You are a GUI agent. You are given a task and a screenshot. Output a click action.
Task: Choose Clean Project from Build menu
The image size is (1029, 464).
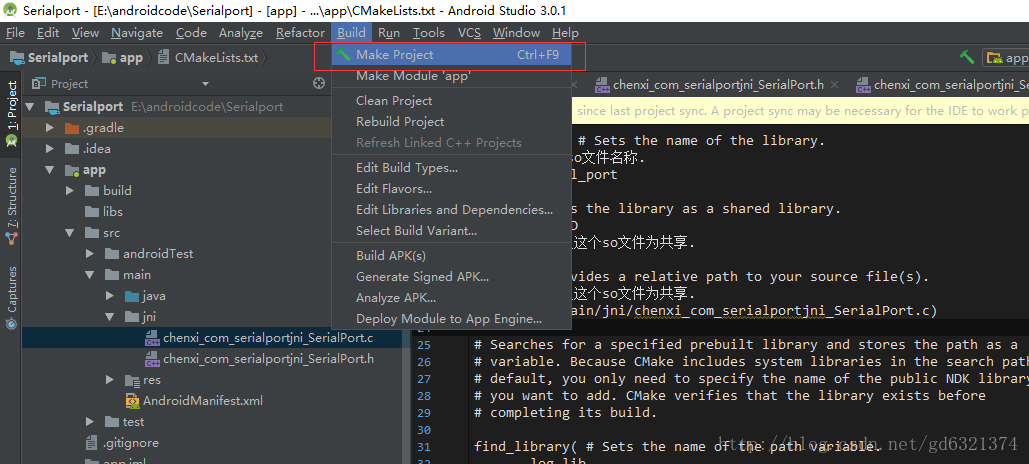(x=452, y=100)
